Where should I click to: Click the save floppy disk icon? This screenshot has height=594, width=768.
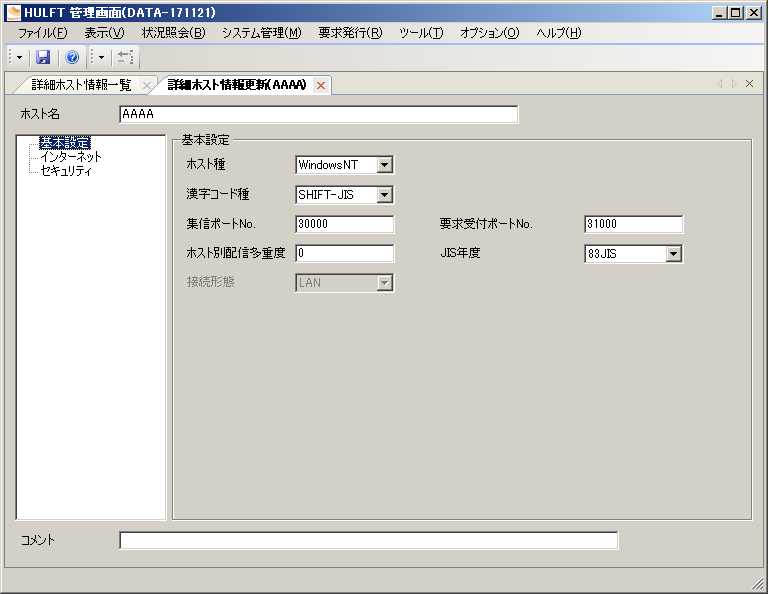(43, 58)
